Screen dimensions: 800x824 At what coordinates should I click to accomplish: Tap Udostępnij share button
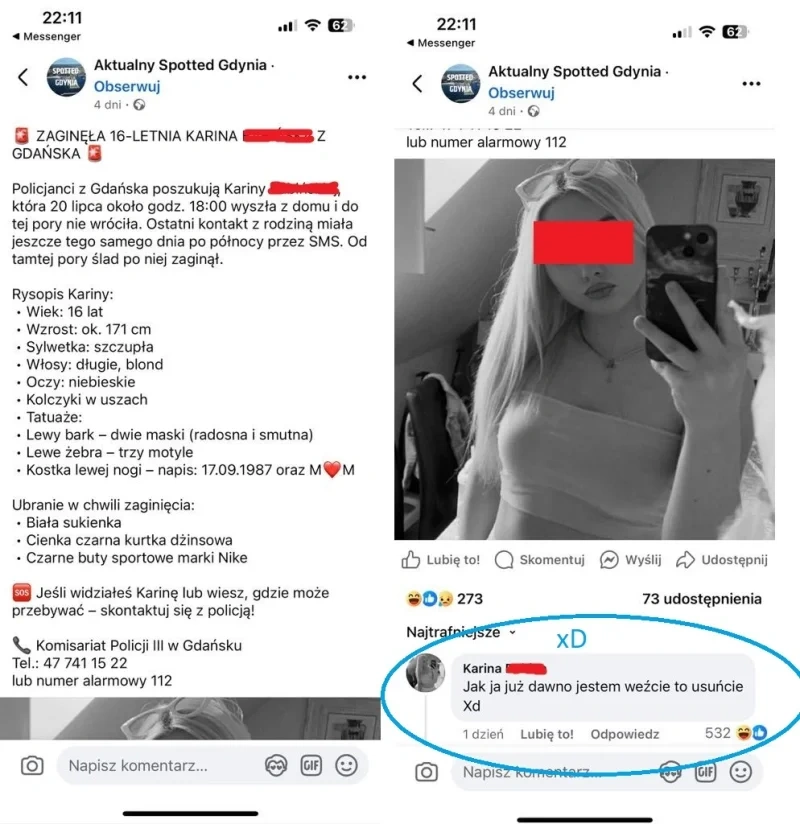722,560
